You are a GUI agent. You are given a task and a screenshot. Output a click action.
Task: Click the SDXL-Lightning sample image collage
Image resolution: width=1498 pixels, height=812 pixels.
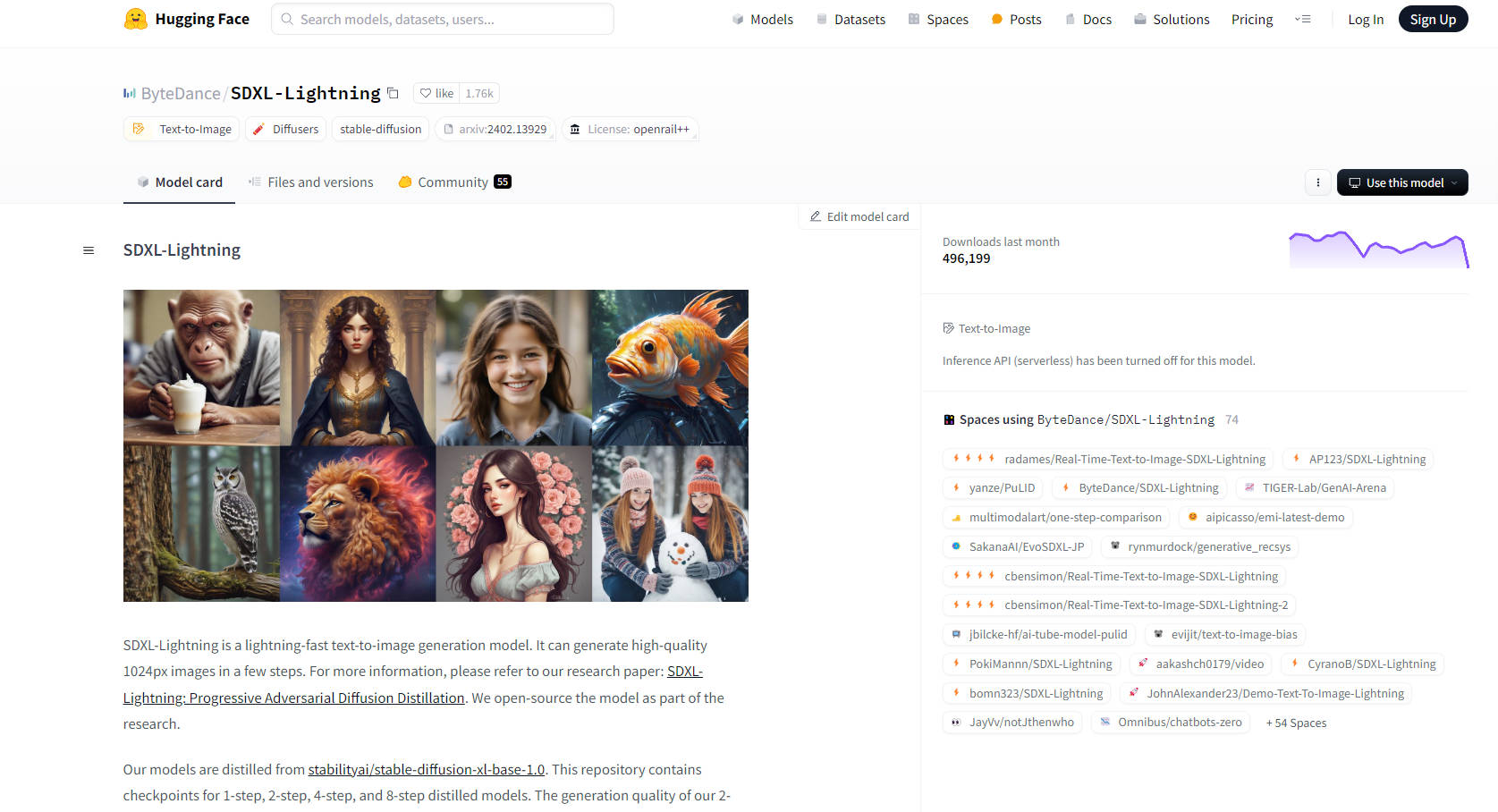436,445
